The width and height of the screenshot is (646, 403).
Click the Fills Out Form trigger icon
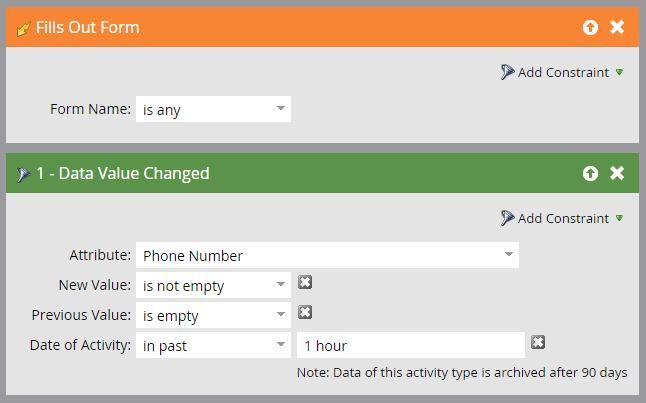(x=22, y=28)
